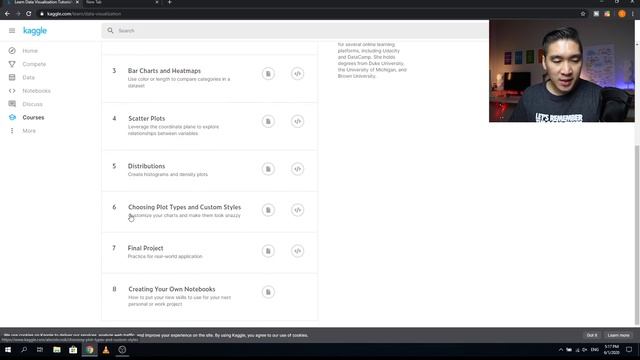The image size is (640, 360).
Task: Open Distributions tutorial document icon
Action: (x=268, y=169)
